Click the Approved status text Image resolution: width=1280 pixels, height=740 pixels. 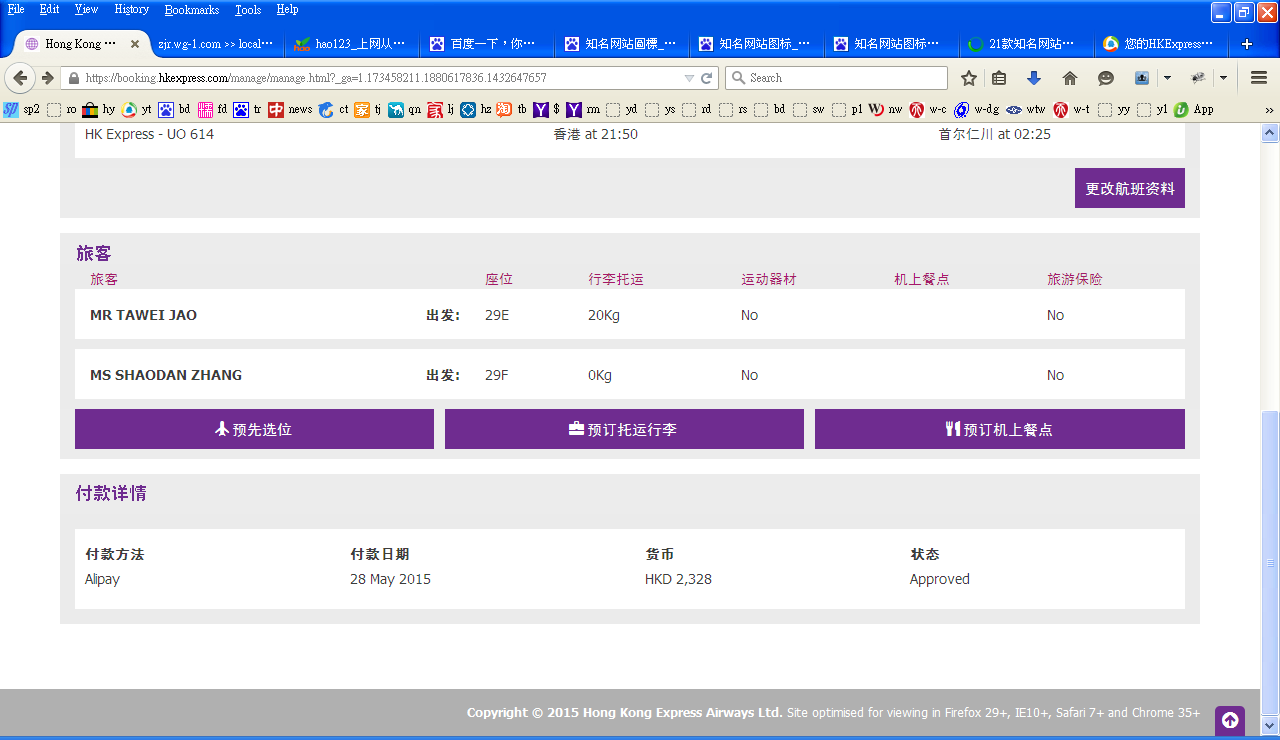[940, 579]
